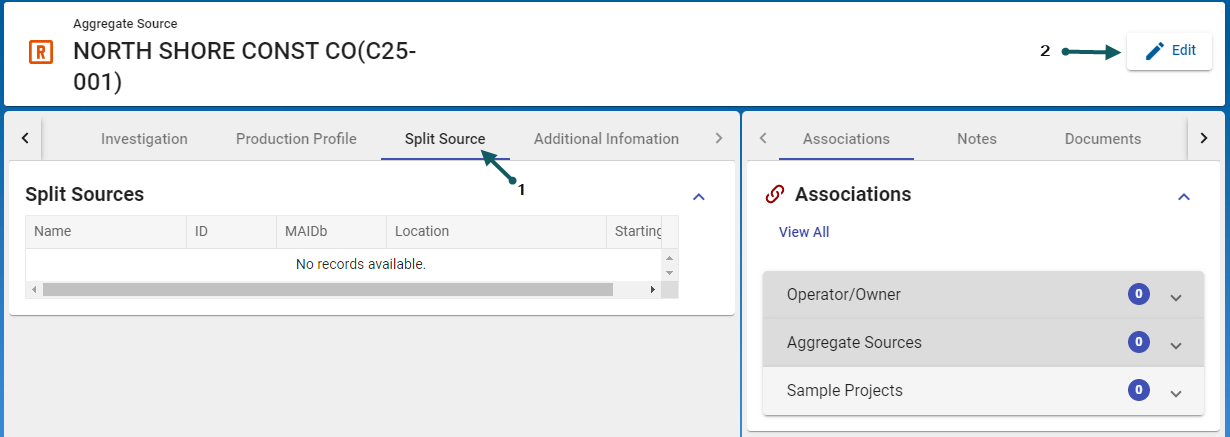This screenshot has height=437, width=1230.
Task: Expand the Sample Projects association row
Action: click(1176, 392)
